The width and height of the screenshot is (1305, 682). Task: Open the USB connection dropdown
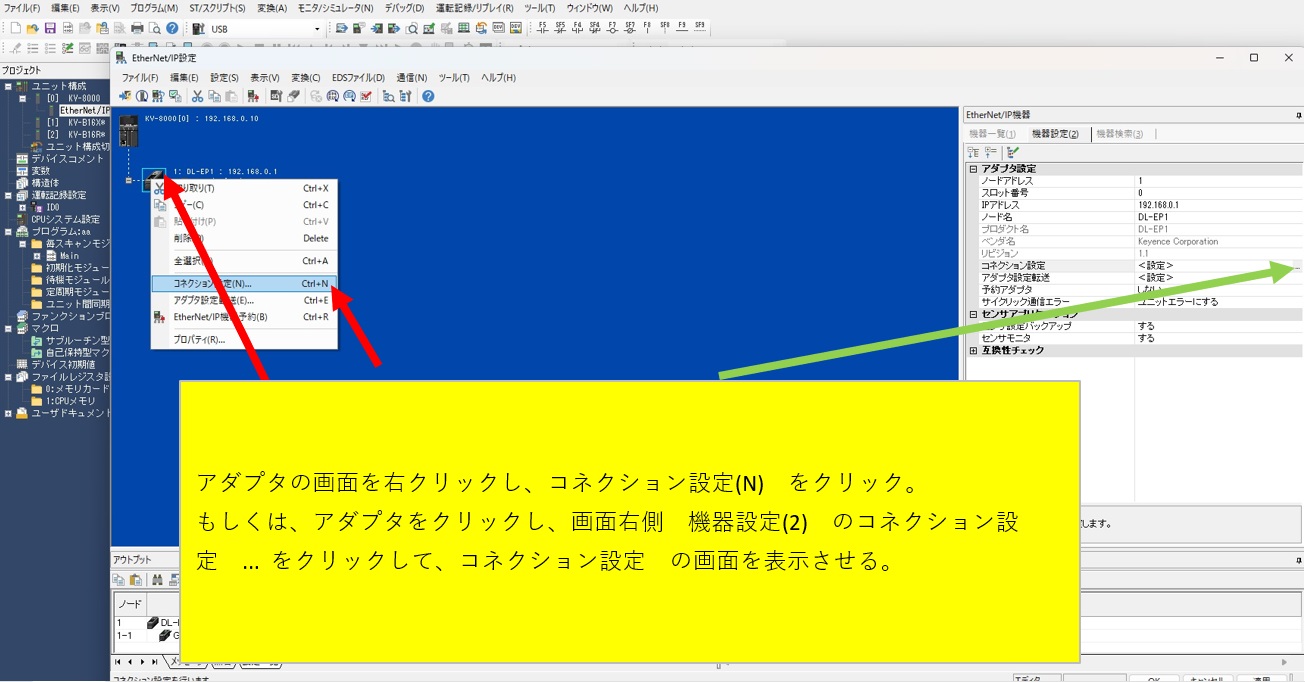[x=317, y=29]
